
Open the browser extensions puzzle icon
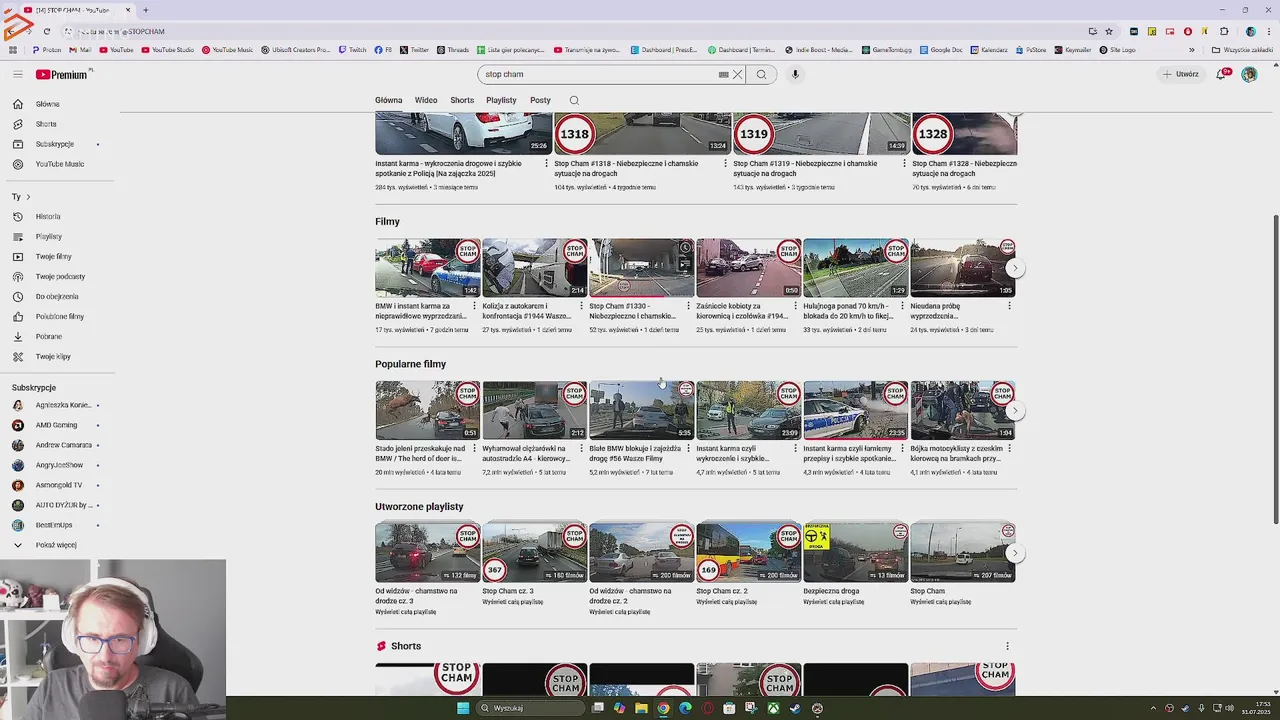(1224, 31)
